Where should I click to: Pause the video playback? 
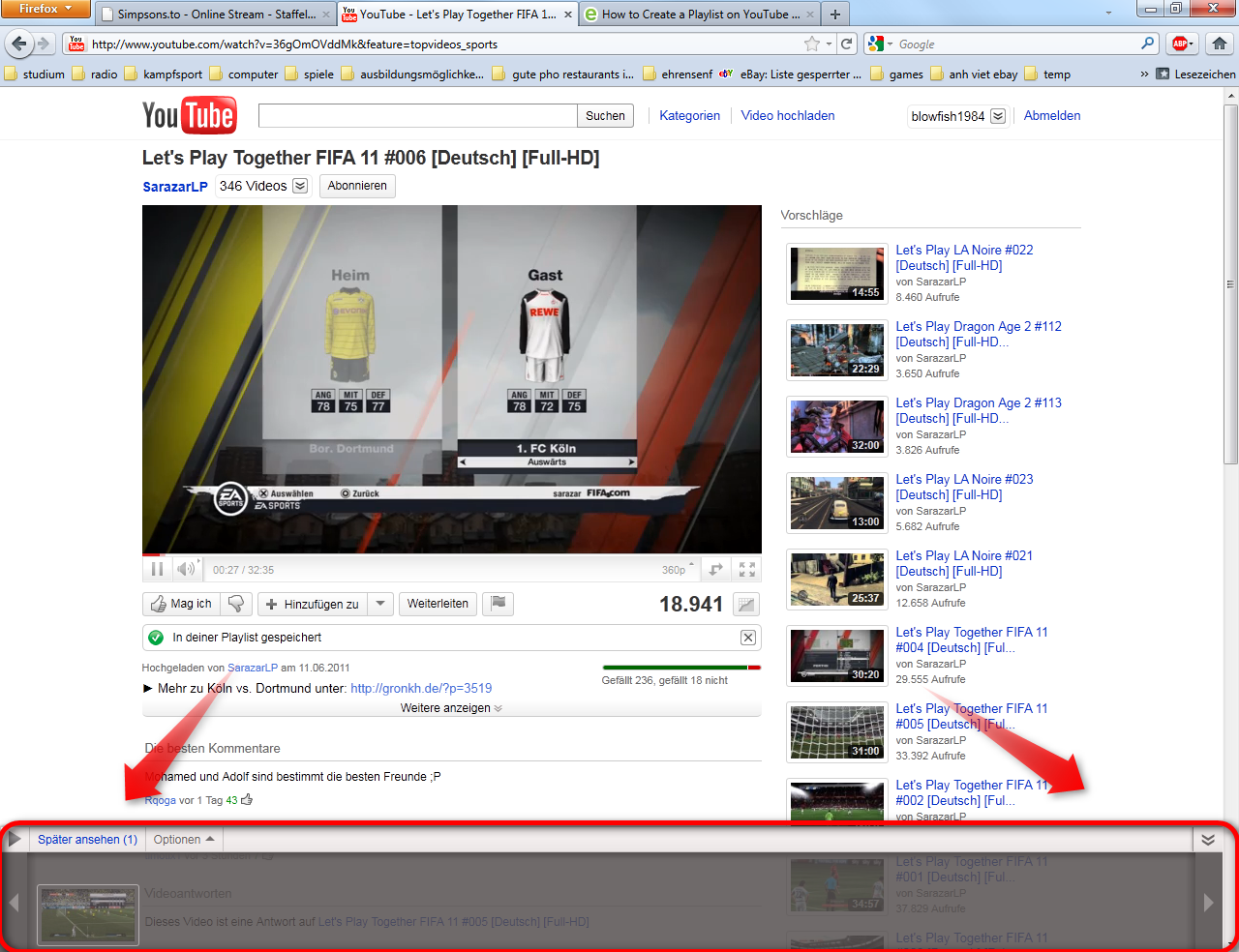tap(157, 570)
